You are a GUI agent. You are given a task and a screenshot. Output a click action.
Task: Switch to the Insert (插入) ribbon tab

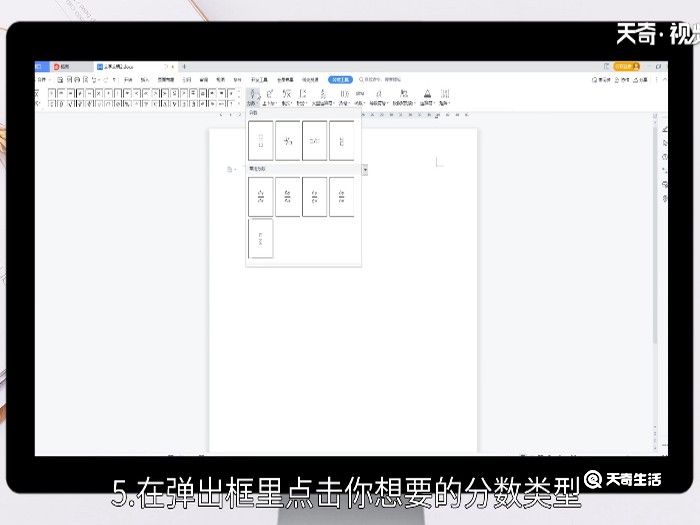(x=145, y=79)
